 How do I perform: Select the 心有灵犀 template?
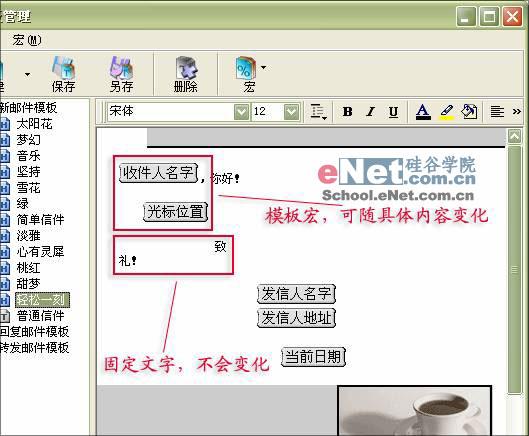40,252
